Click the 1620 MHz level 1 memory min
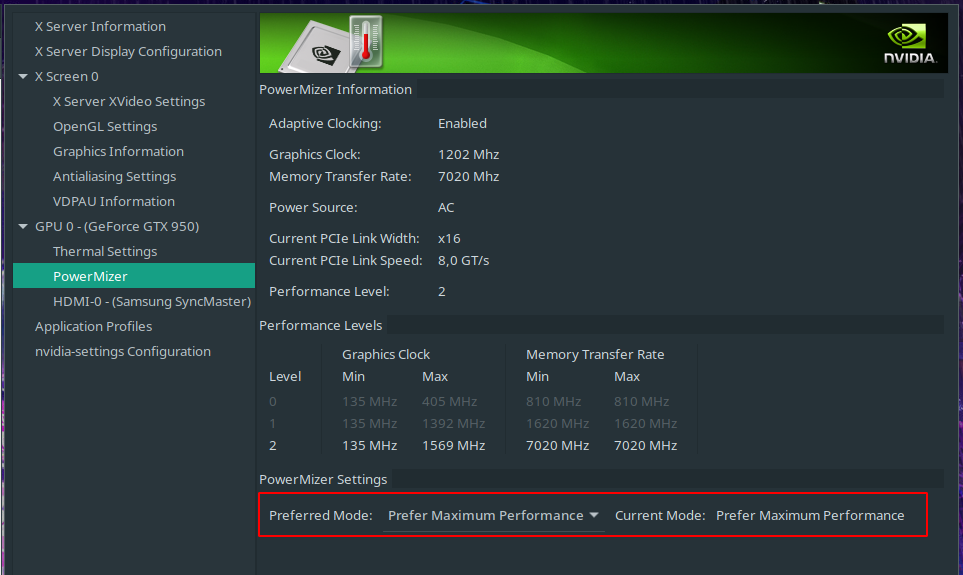The width and height of the screenshot is (963, 575). [557, 423]
